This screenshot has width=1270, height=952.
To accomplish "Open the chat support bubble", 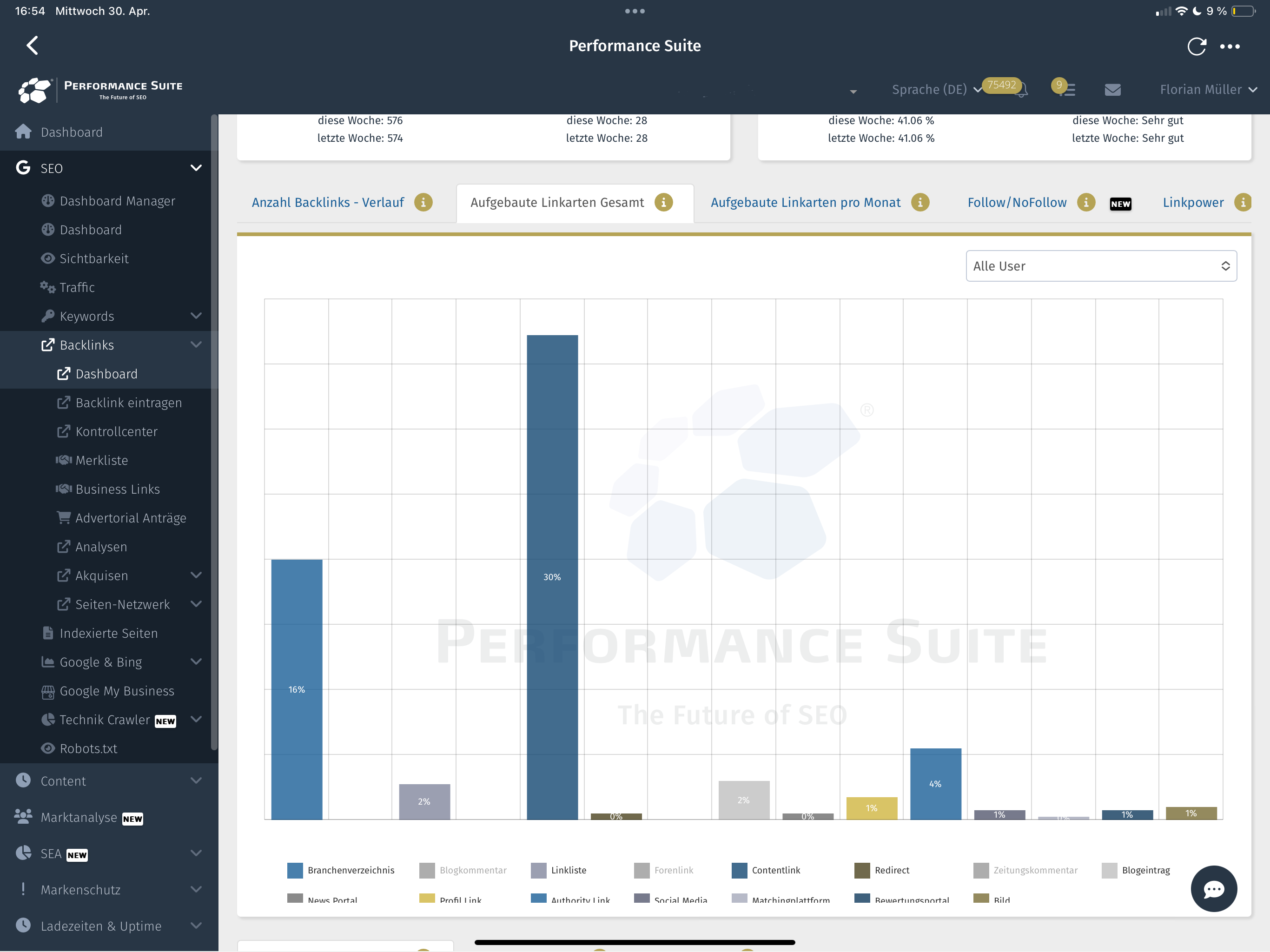I will (x=1214, y=888).
